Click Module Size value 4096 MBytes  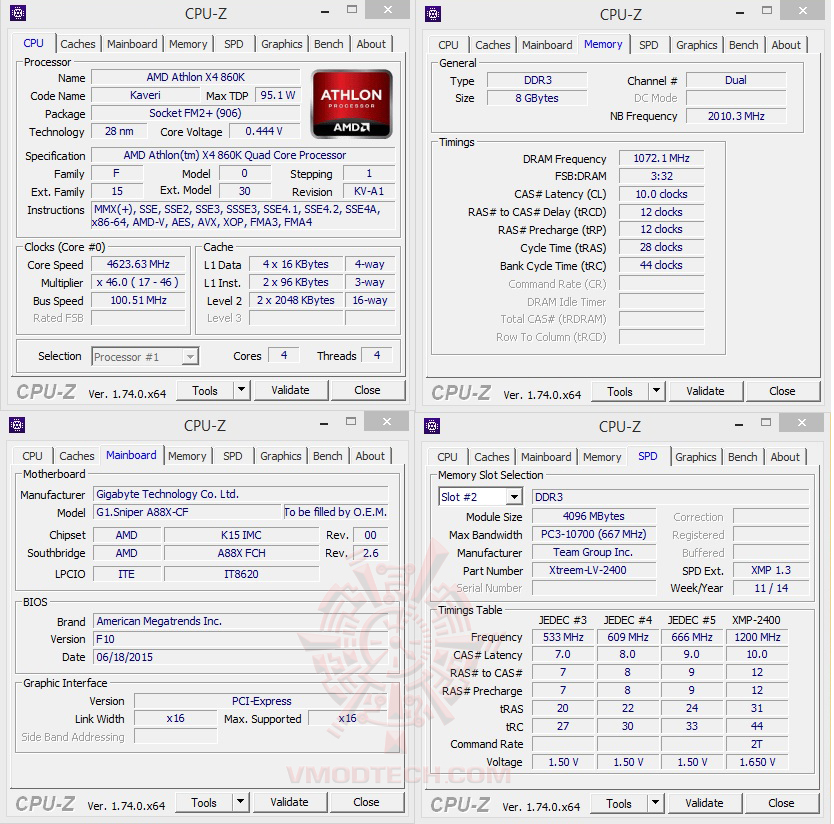tap(594, 516)
